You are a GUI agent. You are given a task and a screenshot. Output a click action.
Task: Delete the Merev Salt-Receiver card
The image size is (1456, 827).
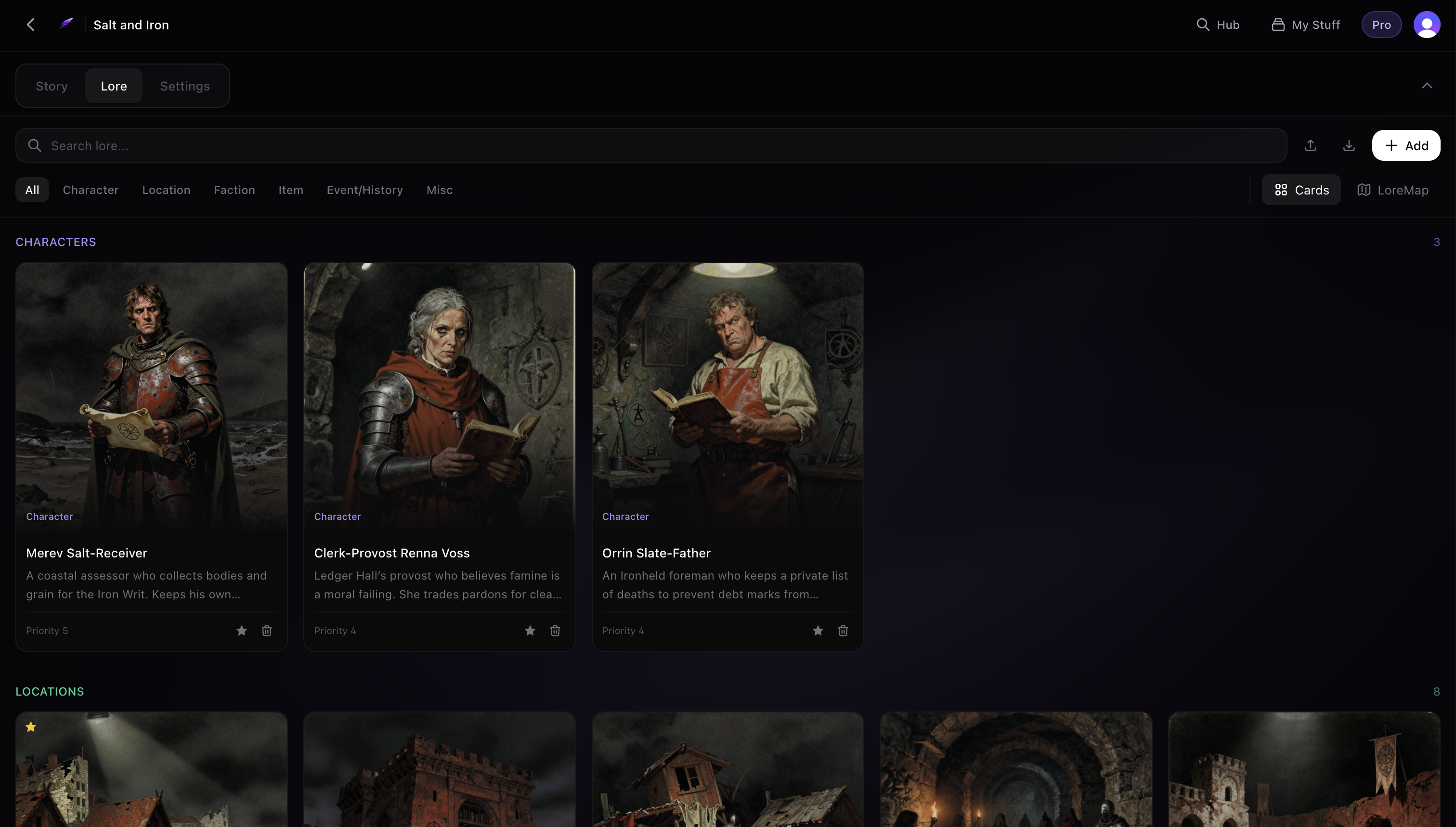266,631
